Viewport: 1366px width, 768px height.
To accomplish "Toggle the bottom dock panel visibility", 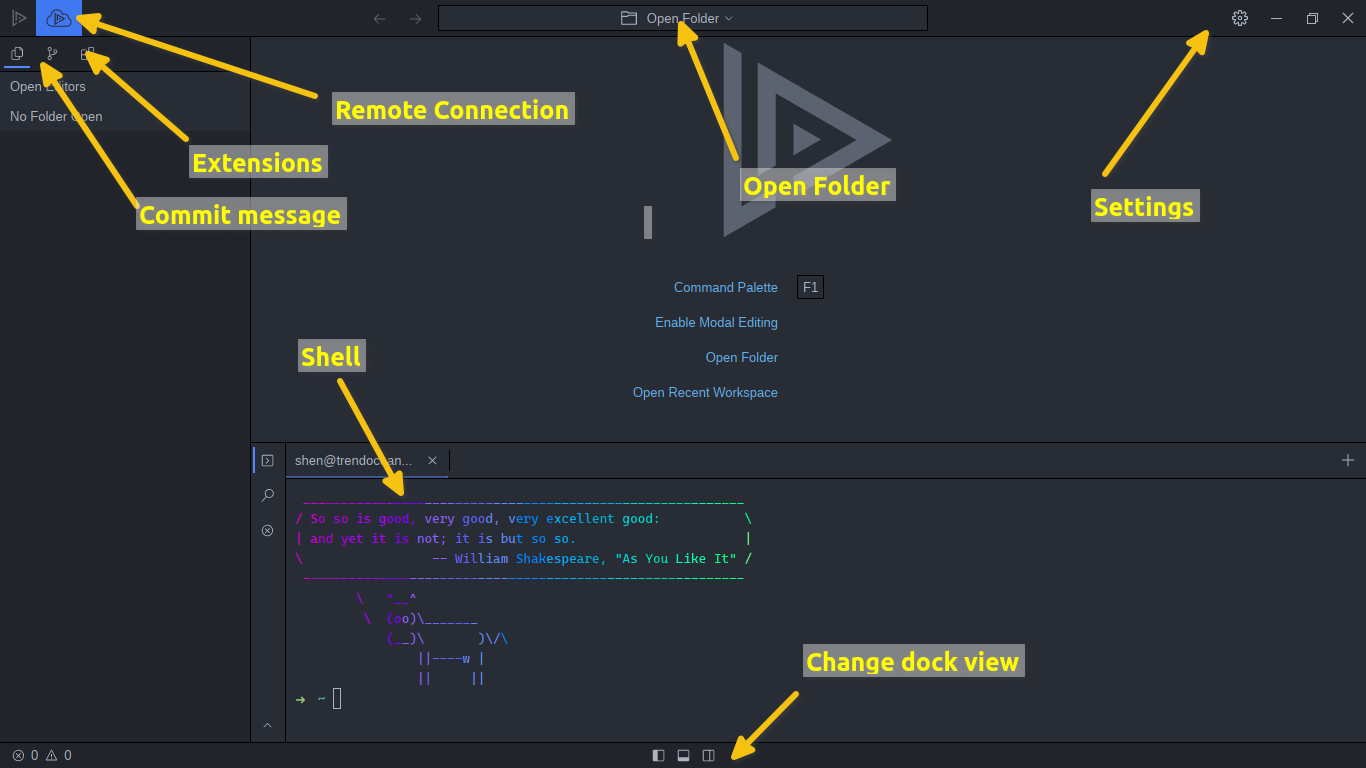I will click(x=683, y=755).
